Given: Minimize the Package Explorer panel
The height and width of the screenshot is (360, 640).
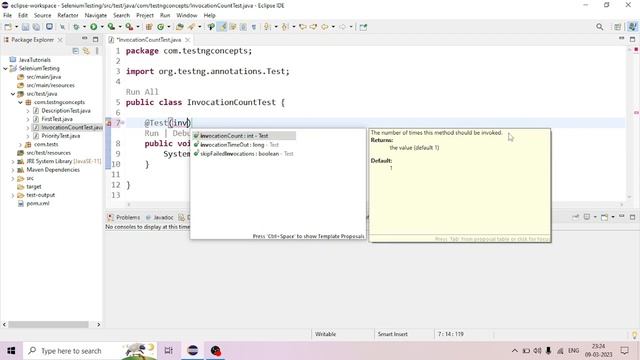Looking at the screenshot, I should pyautogui.click(x=84, y=39).
